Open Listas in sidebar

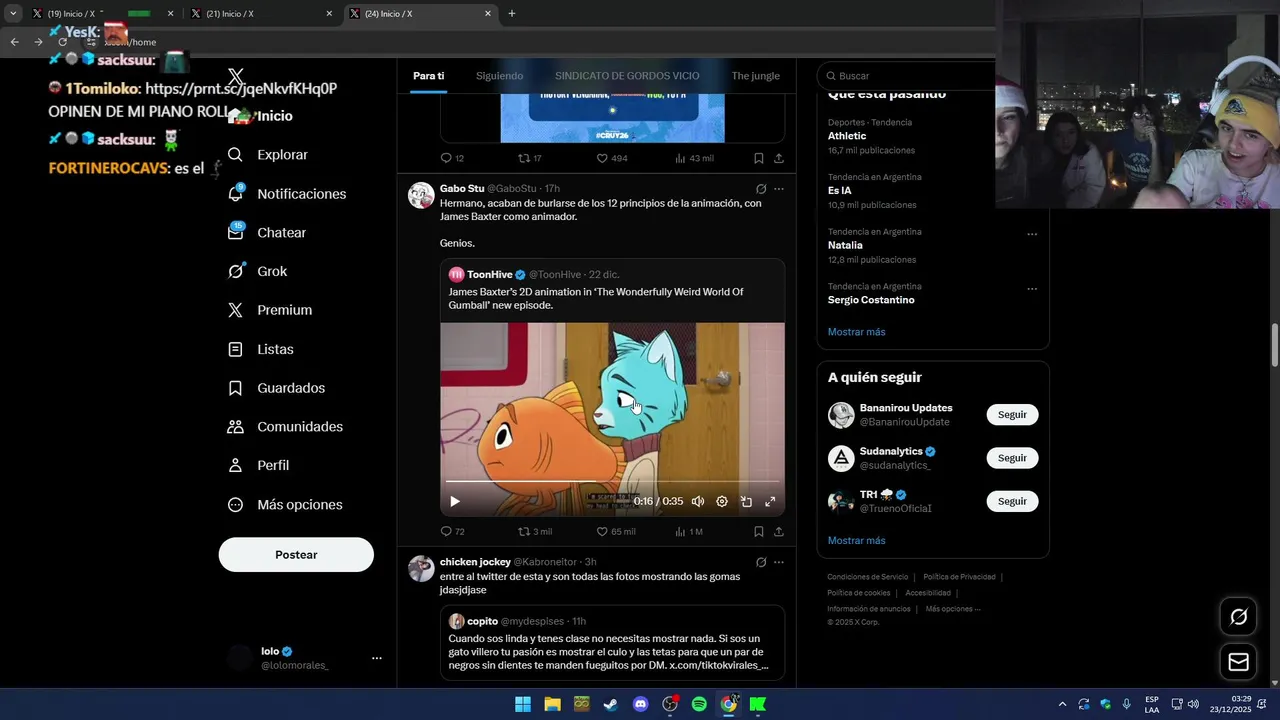coord(260,349)
